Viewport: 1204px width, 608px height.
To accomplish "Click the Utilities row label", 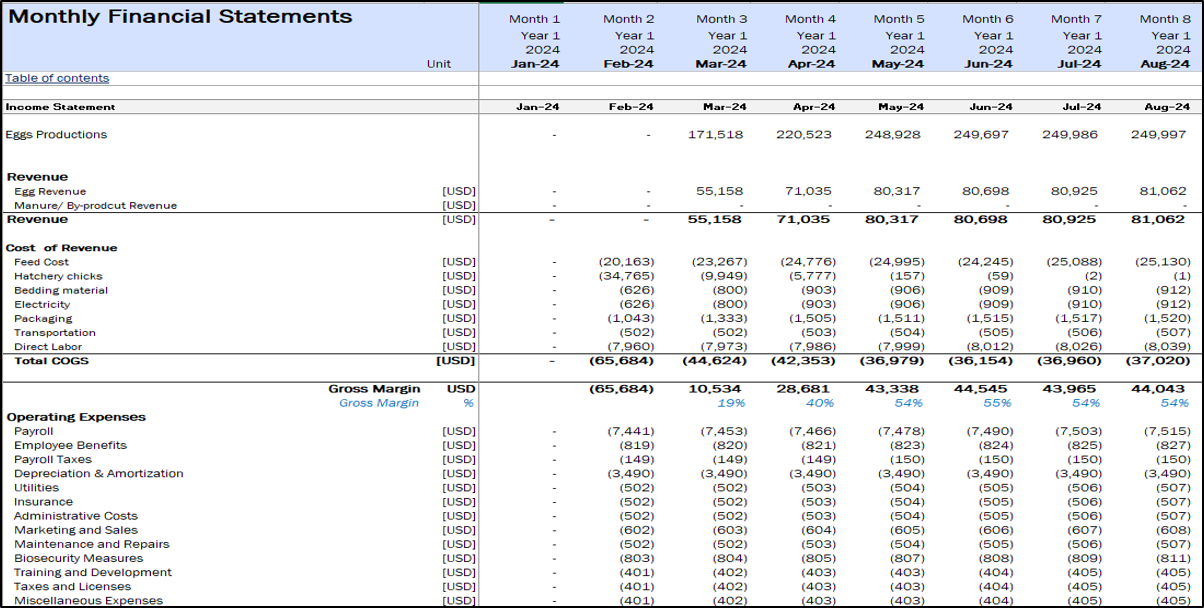I will [36, 488].
